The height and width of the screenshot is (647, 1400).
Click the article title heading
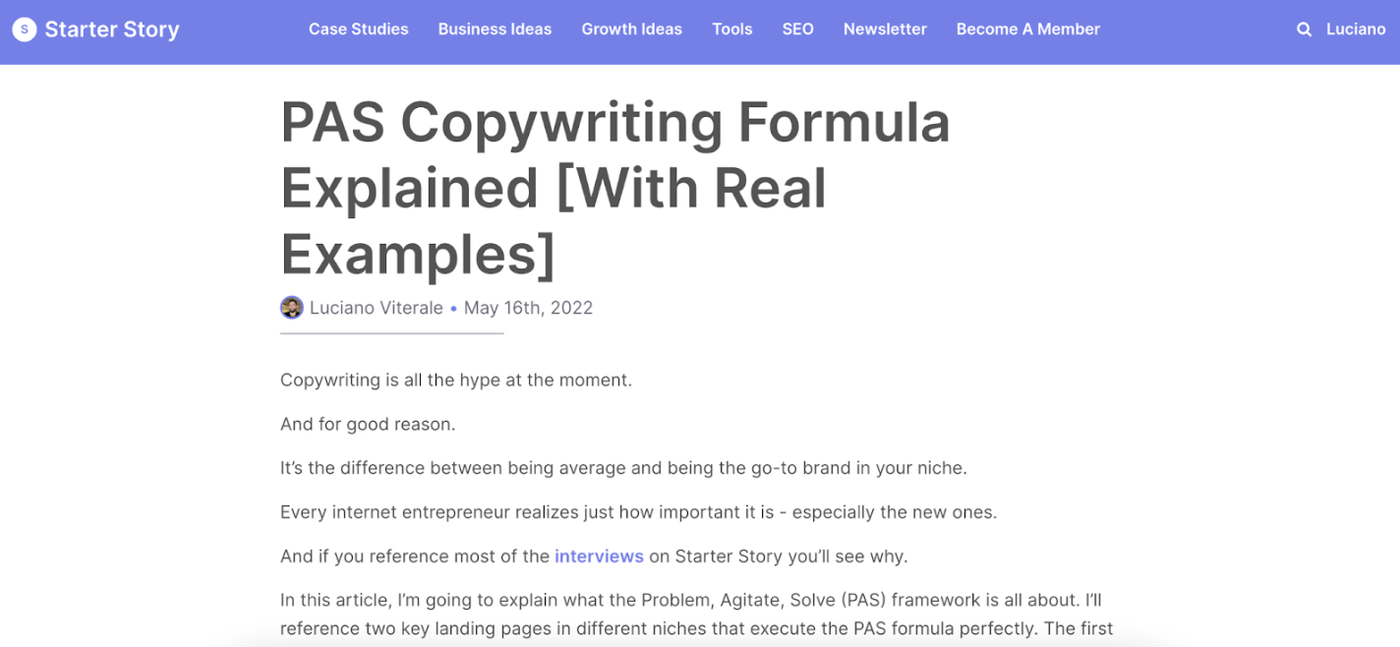[x=615, y=188]
